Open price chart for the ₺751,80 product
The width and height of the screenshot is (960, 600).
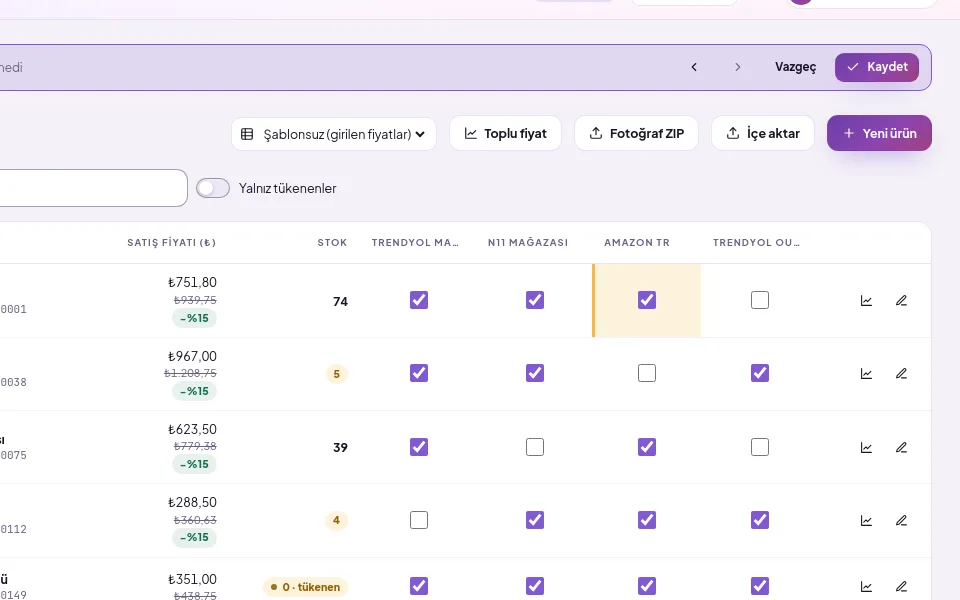[x=866, y=301]
